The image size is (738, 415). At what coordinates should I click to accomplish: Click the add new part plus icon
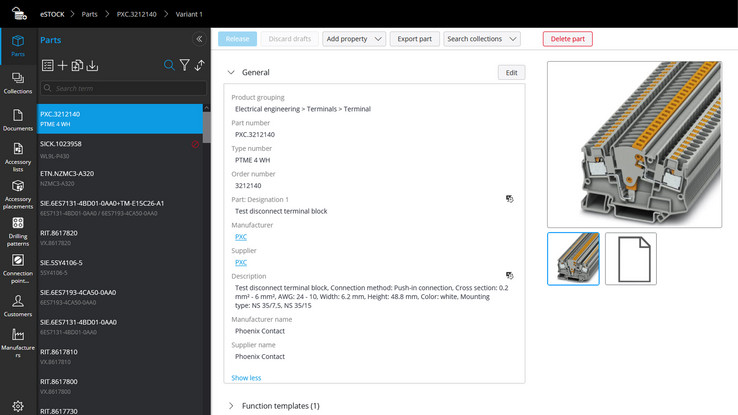(63, 66)
